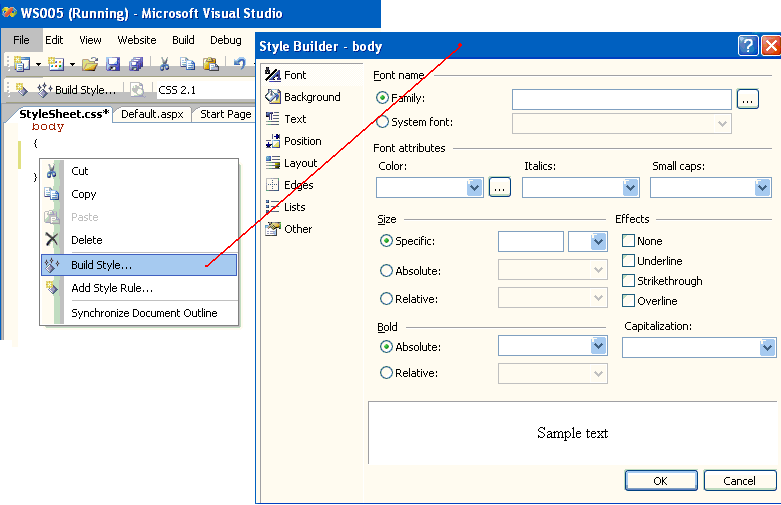The height and width of the screenshot is (505, 781).
Task: Switch to the Default.aspx tab
Action: [x=152, y=114]
